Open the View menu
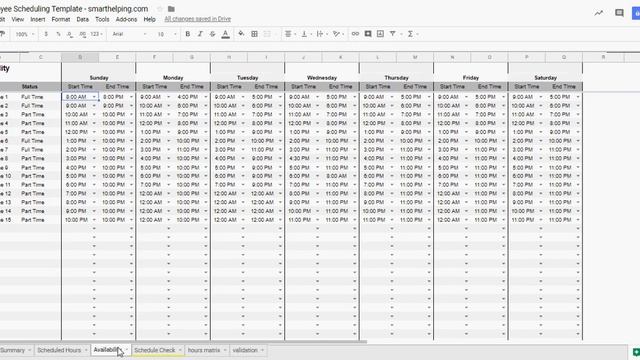 point(18,19)
